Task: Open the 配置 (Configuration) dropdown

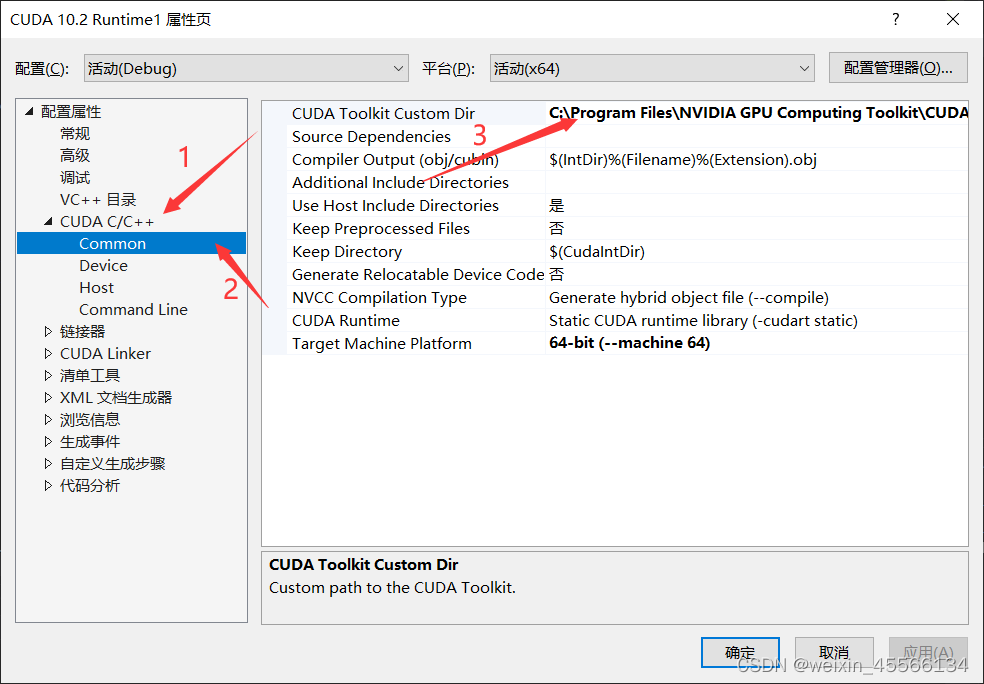Action: [x=244, y=67]
